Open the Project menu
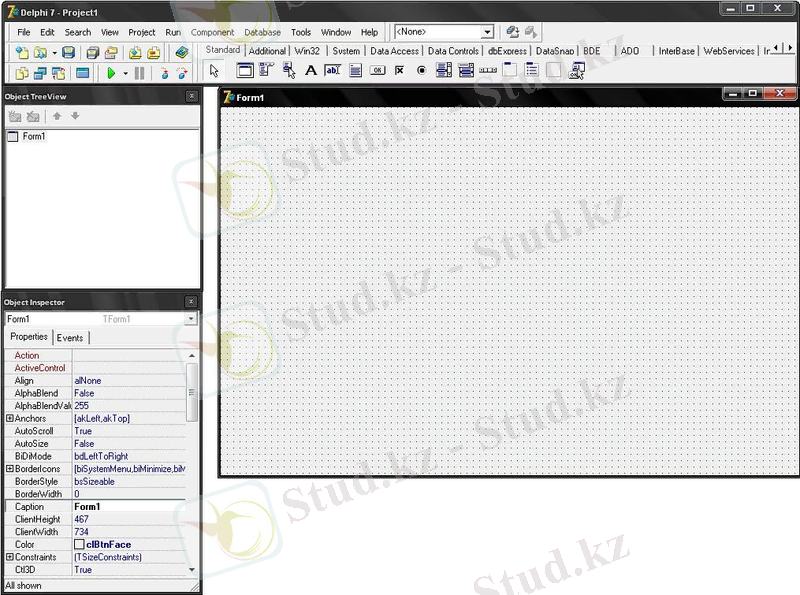The width and height of the screenshot is (800, 595). point(141,32)
